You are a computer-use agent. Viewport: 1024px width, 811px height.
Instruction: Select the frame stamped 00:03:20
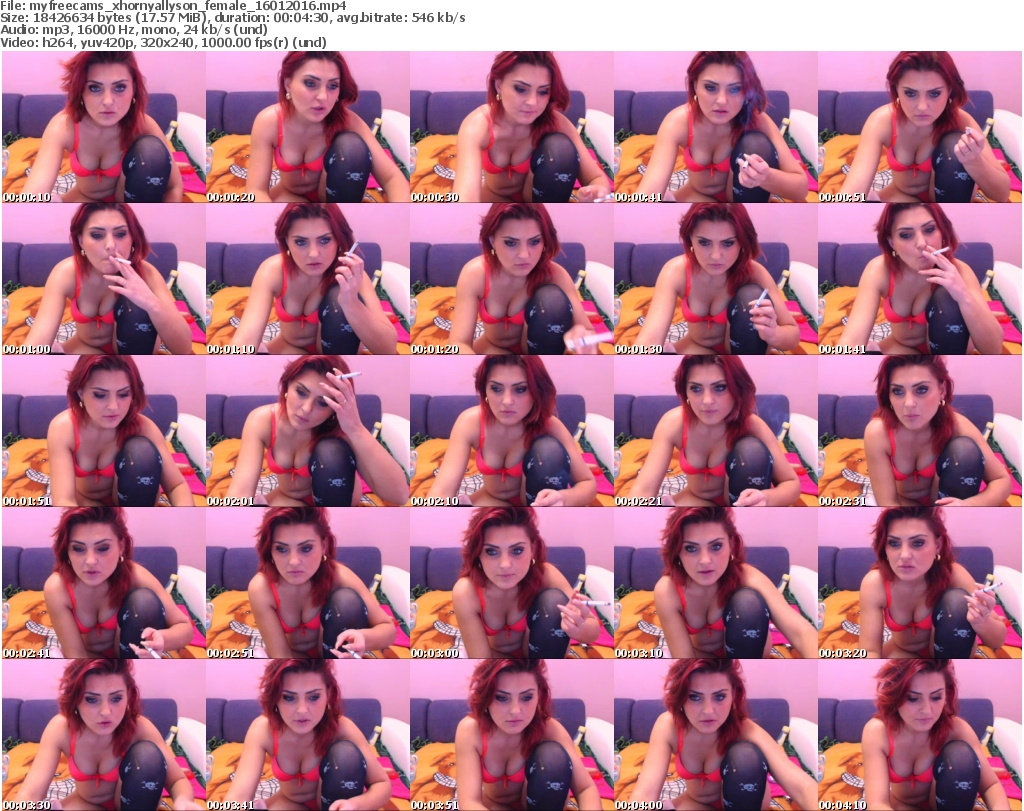[x=920, y=583]
